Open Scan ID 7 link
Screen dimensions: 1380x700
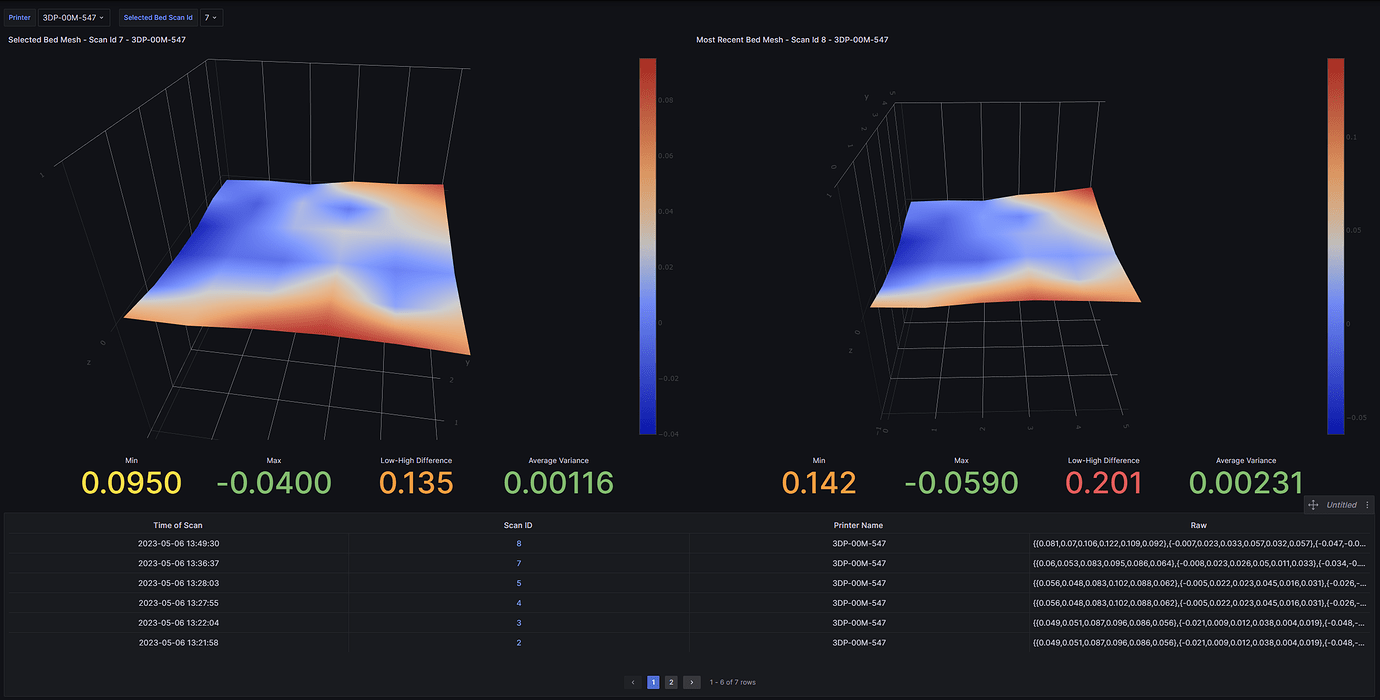(x=518, y=564)
